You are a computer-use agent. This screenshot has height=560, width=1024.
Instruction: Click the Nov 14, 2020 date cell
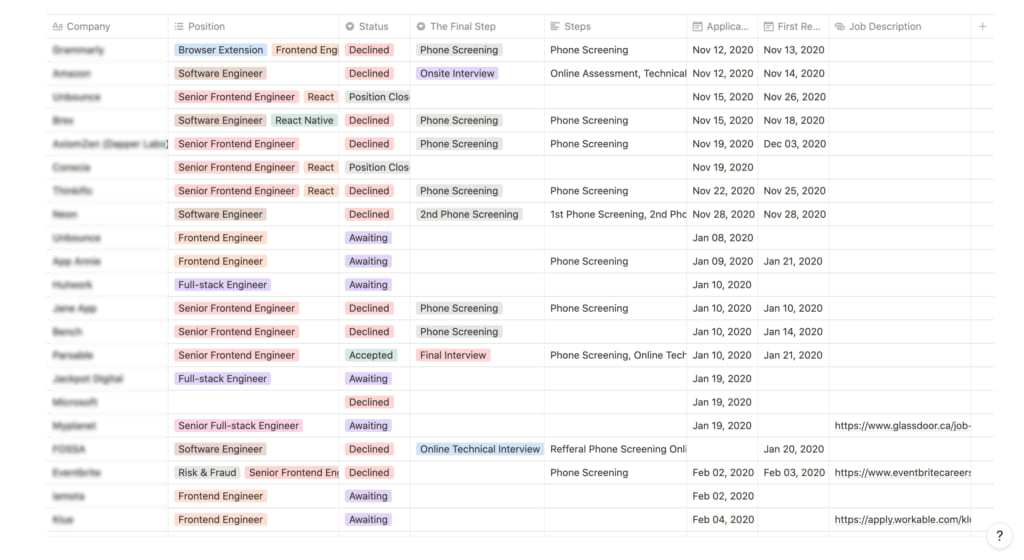click(793, 74)
